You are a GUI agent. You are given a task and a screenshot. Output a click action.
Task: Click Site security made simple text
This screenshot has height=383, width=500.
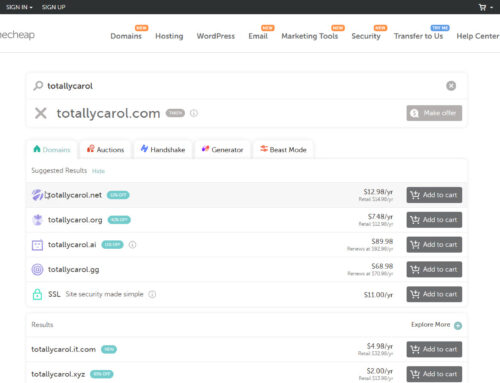[x=104, y=294]
